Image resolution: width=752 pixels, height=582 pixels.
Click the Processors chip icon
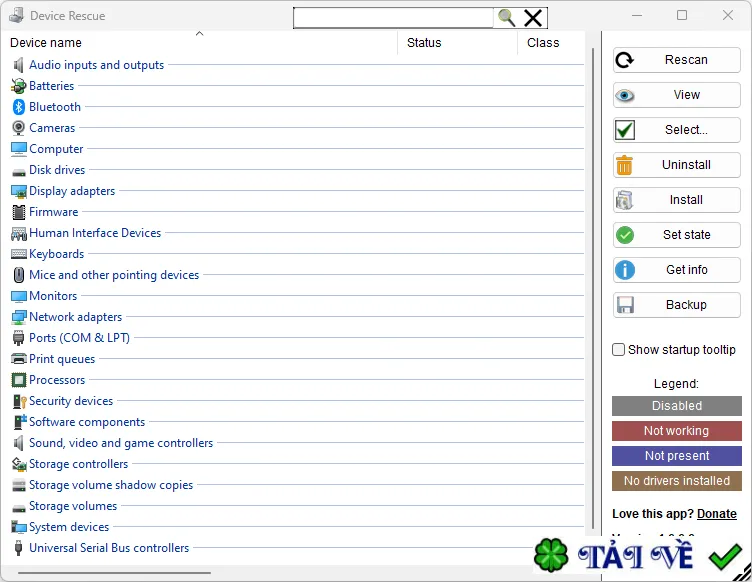pos(18,380)
